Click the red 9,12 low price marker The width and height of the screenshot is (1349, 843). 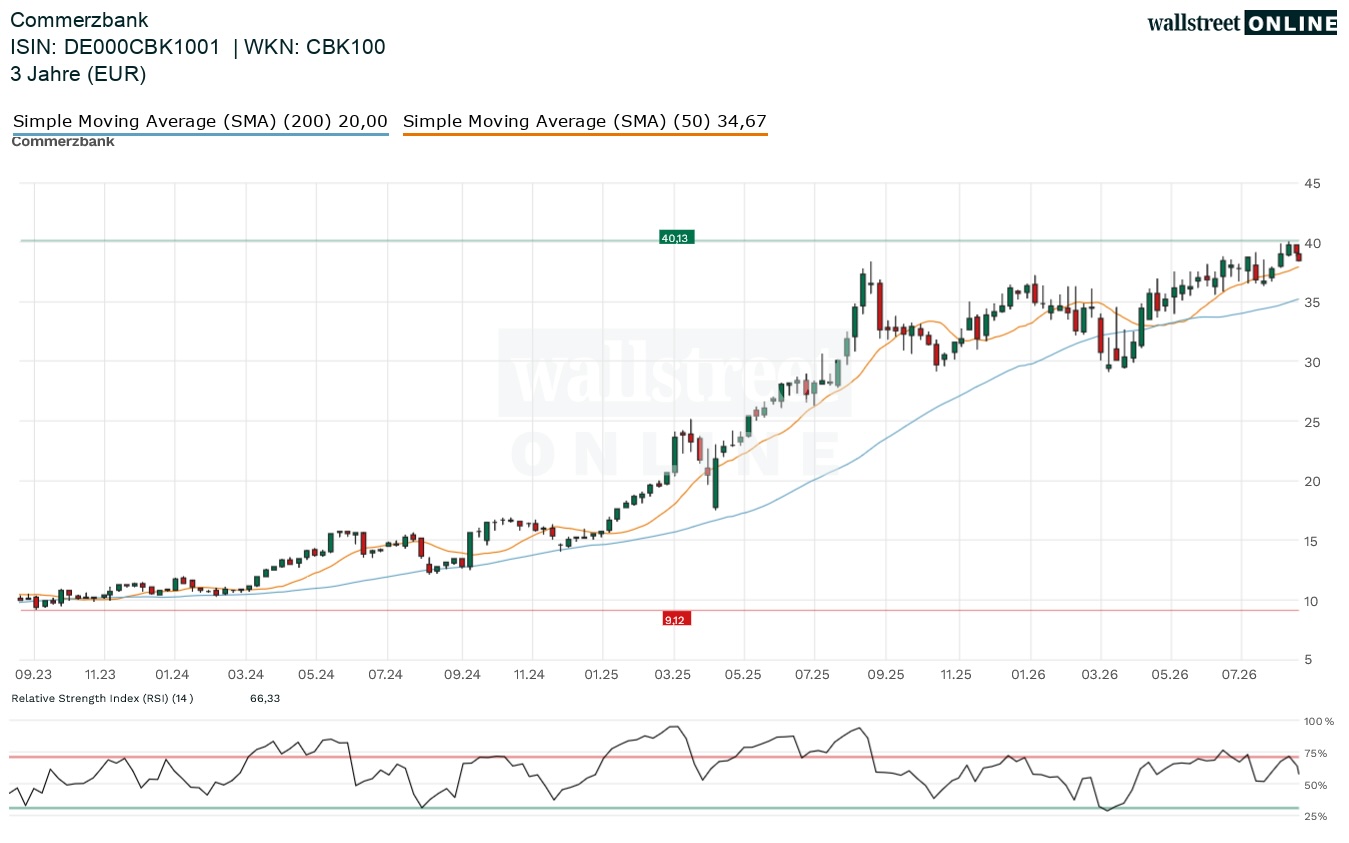click(676, 620)
